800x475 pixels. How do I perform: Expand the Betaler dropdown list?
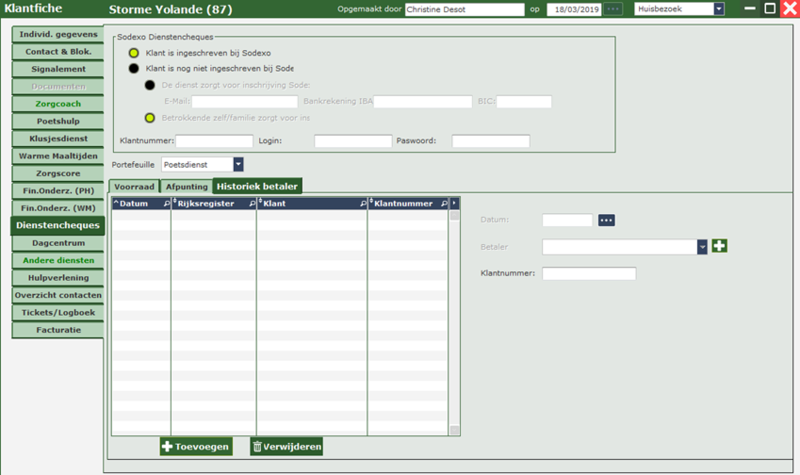pyautogui.click(x=702, y=246)
